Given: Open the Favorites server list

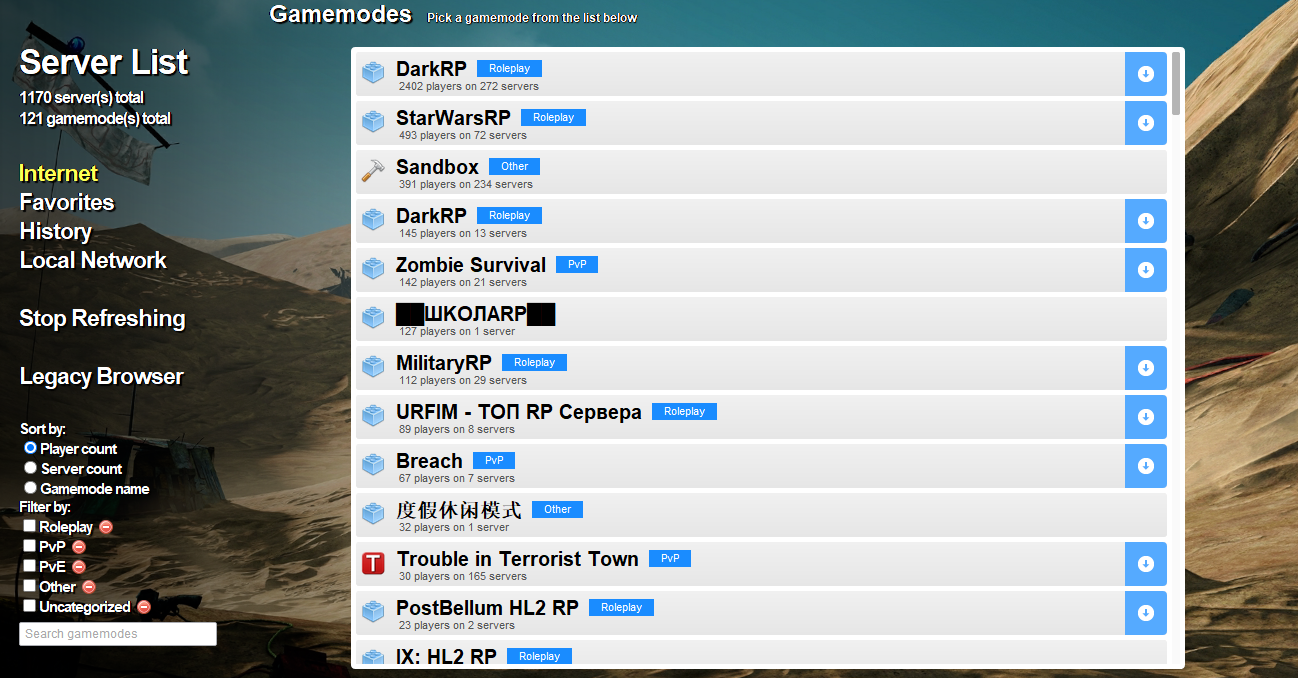Looking at the screenshot, I should click(x=67, y=203).
